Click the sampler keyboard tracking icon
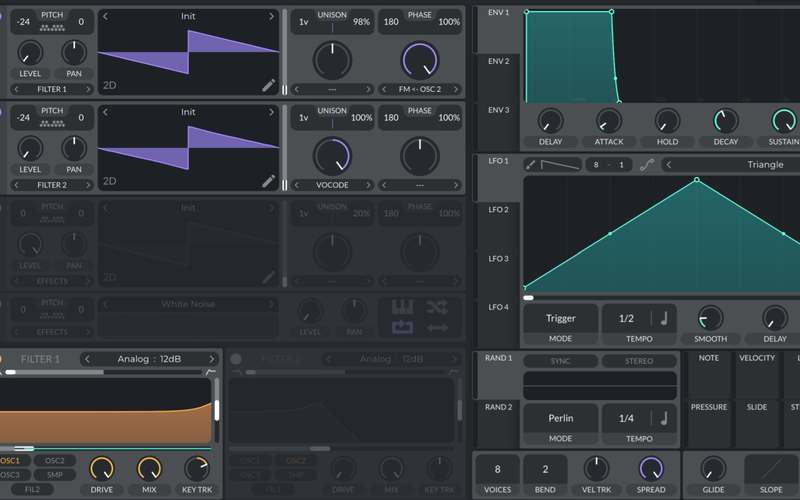The height and width of the screenshot is (500, 800). click(x=402, y=307)
